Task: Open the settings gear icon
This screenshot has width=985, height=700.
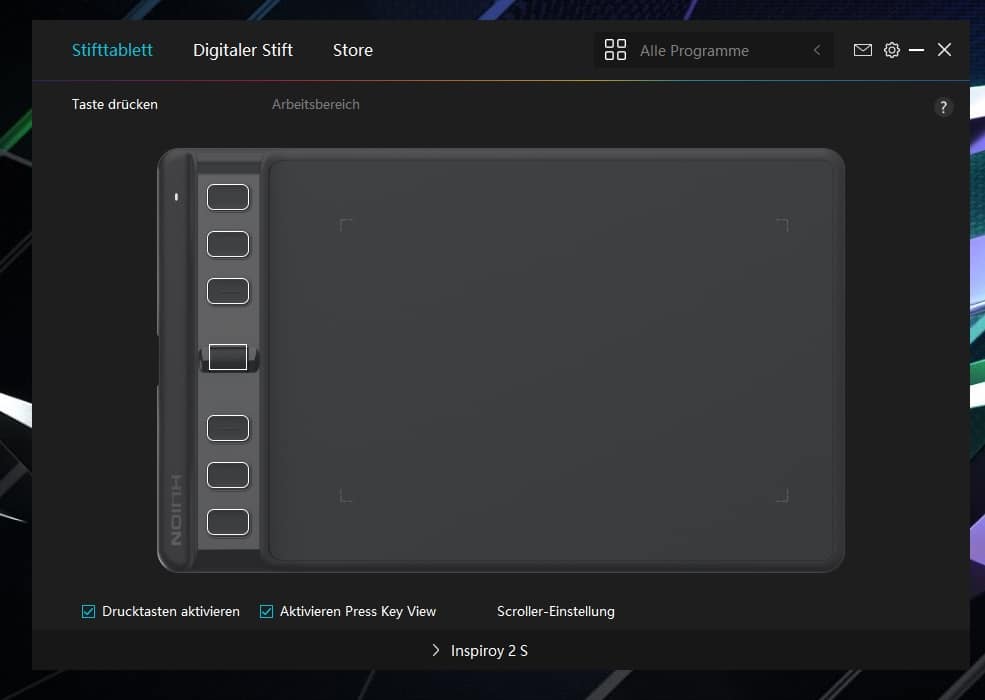Action: click(x=892, y=49)
